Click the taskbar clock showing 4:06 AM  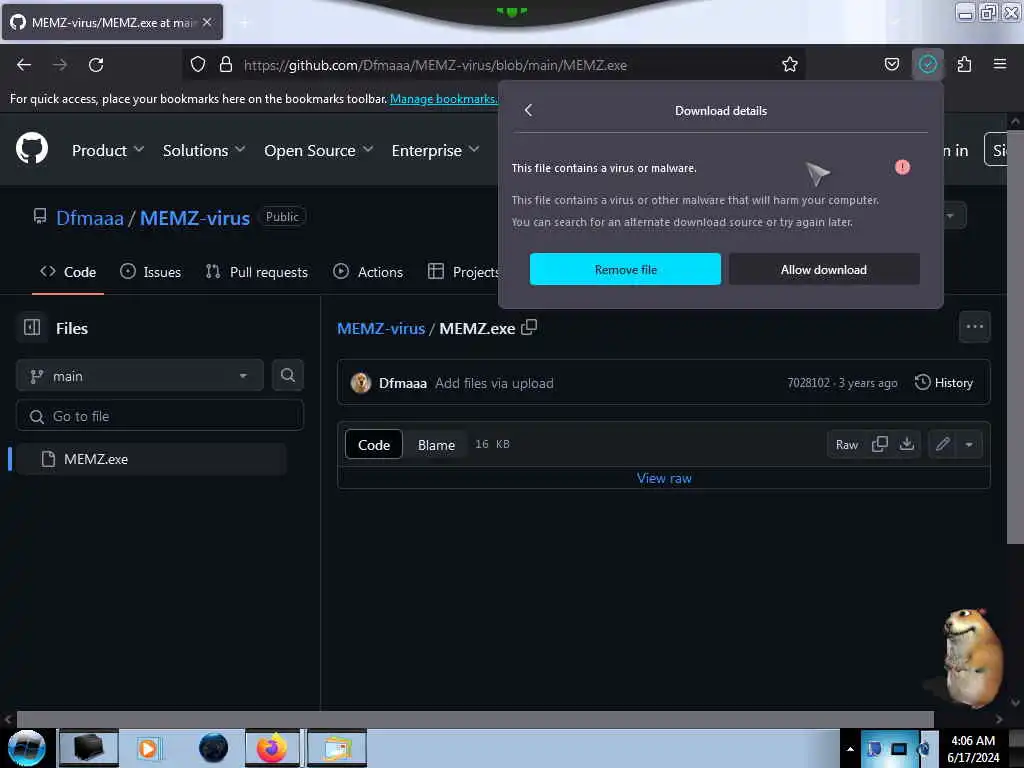973,749
